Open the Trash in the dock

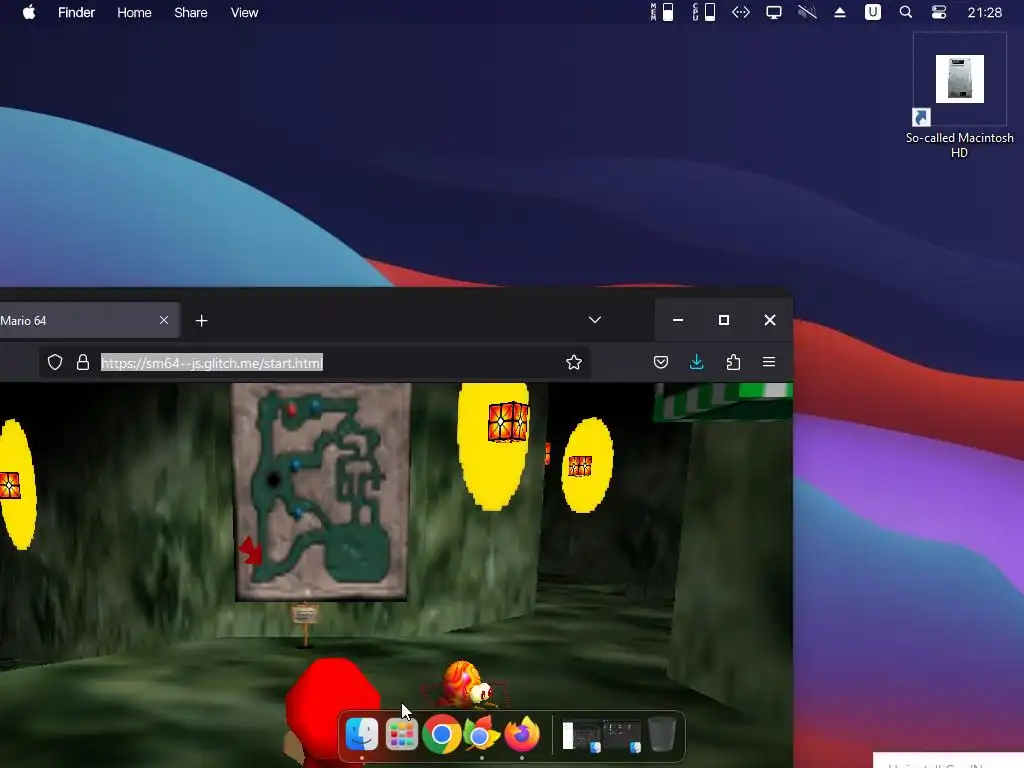(x=662, y=735)
